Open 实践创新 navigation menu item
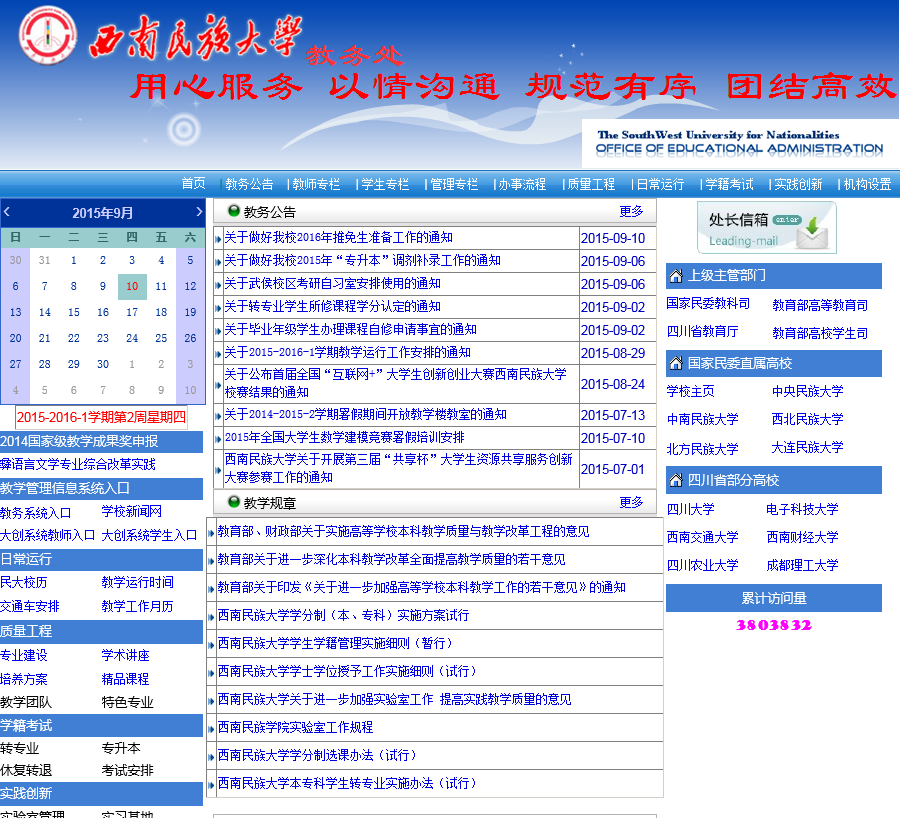The image size is (900, 818). click(798, 184)
